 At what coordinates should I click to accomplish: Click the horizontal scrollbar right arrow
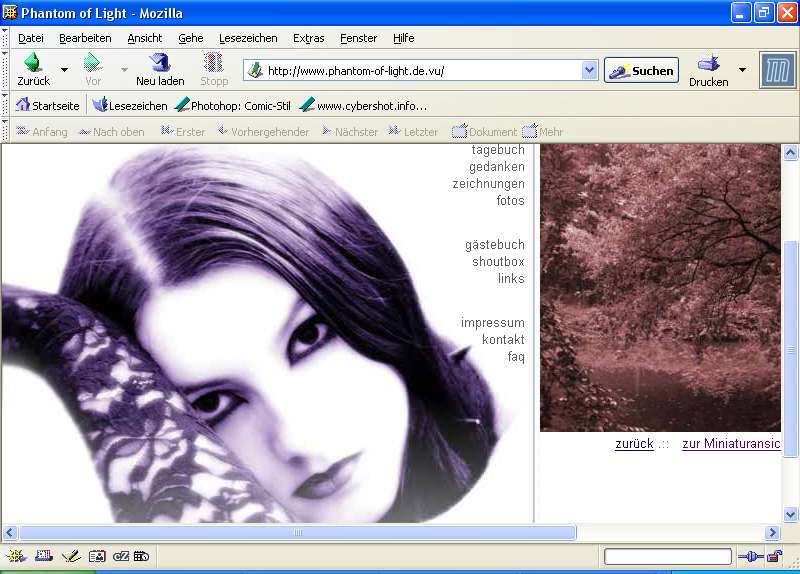tap(771, 533)
